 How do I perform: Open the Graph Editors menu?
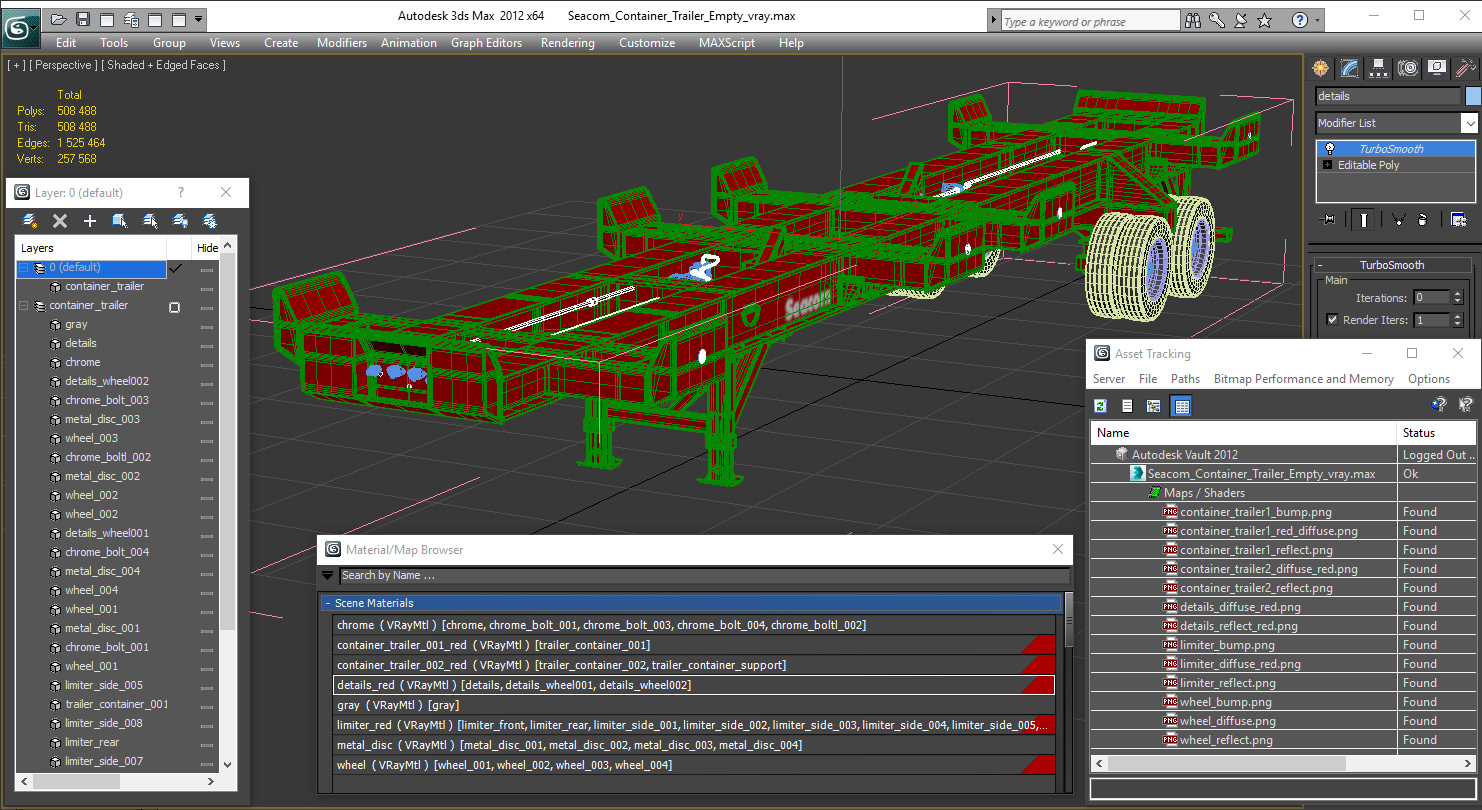(x=486, y=43)
